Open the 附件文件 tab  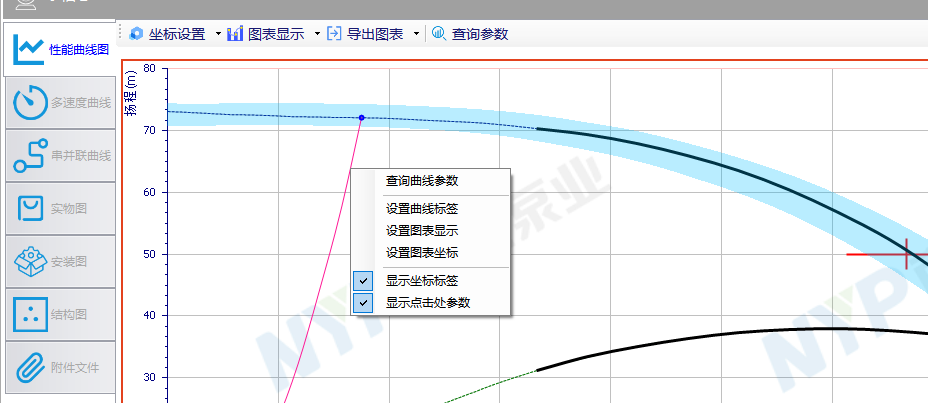coord(60,367)
